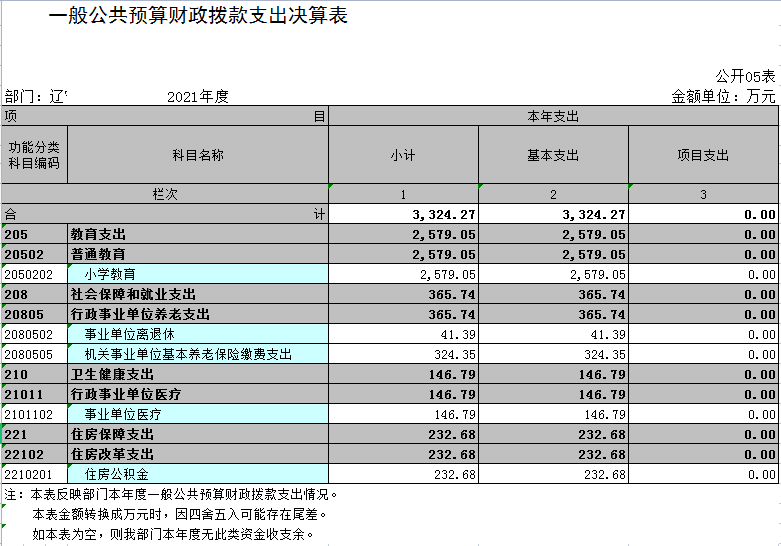Select 行政事业单位养老支出 cell
781x546 pixels.
point(198,314)
